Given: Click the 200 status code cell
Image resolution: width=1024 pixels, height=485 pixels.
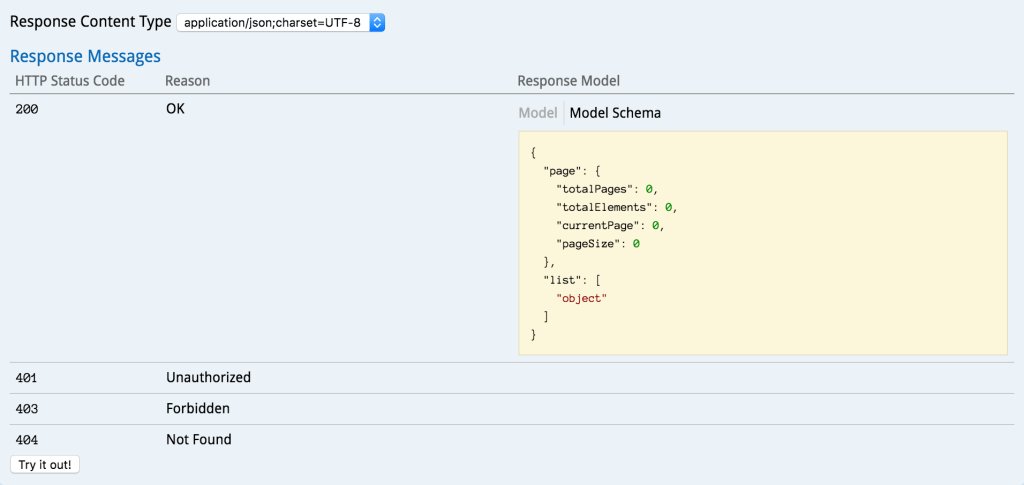Looking at the screenshot, I should [27, 110].
